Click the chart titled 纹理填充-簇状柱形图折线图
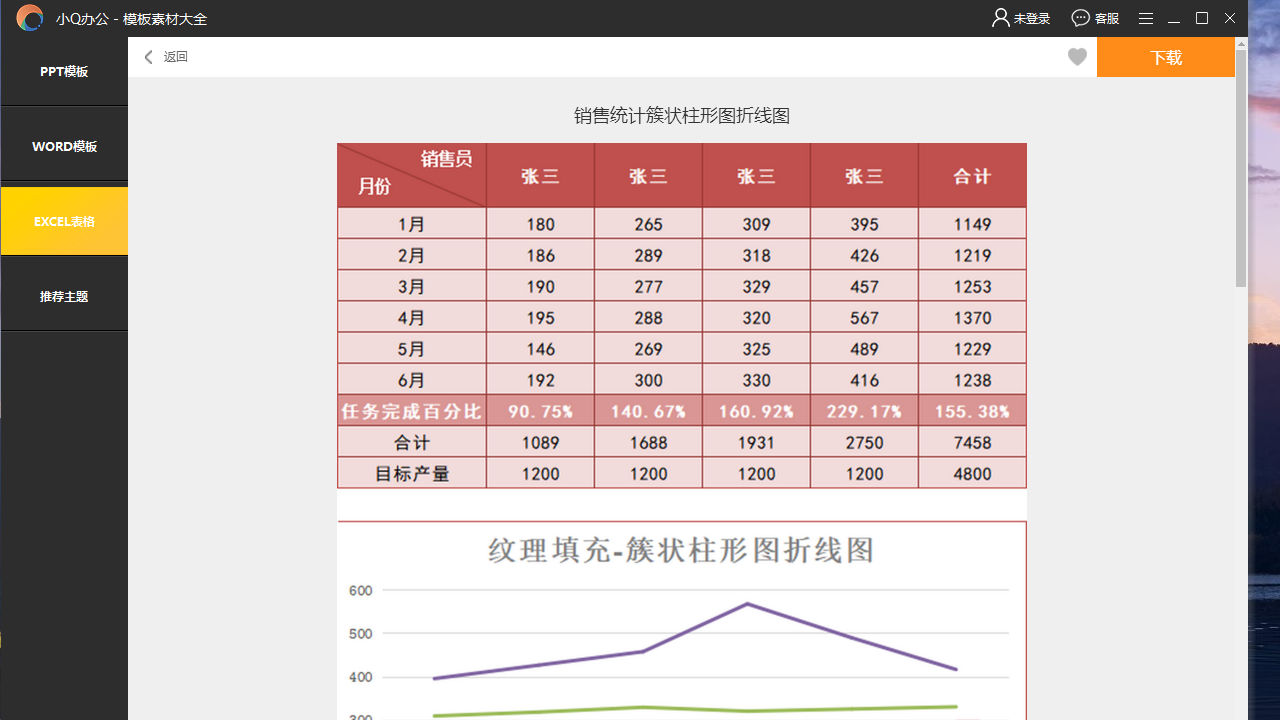The width and height of the screenshot is (1280, 720). coord(681,550)
